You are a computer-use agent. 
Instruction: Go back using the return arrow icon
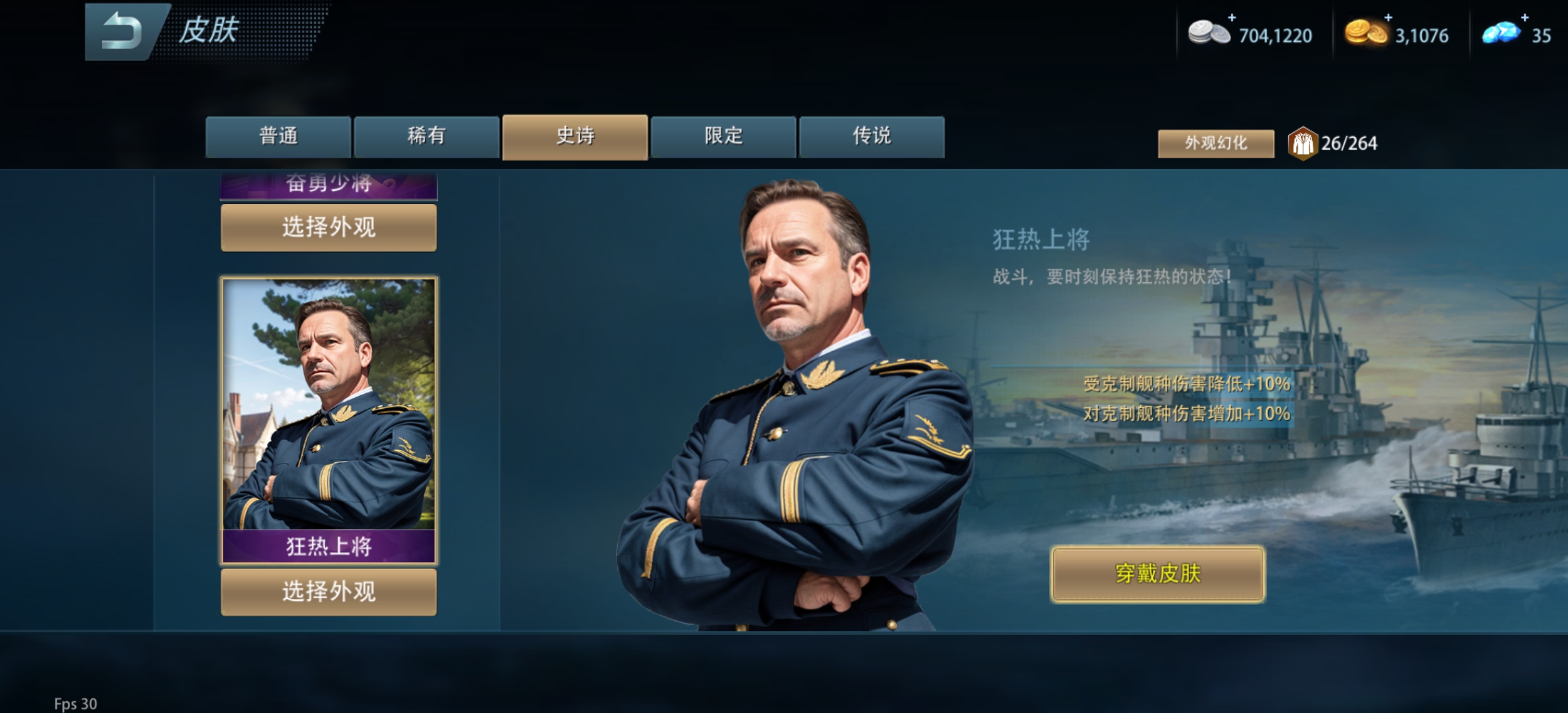(x=122, y=31)
